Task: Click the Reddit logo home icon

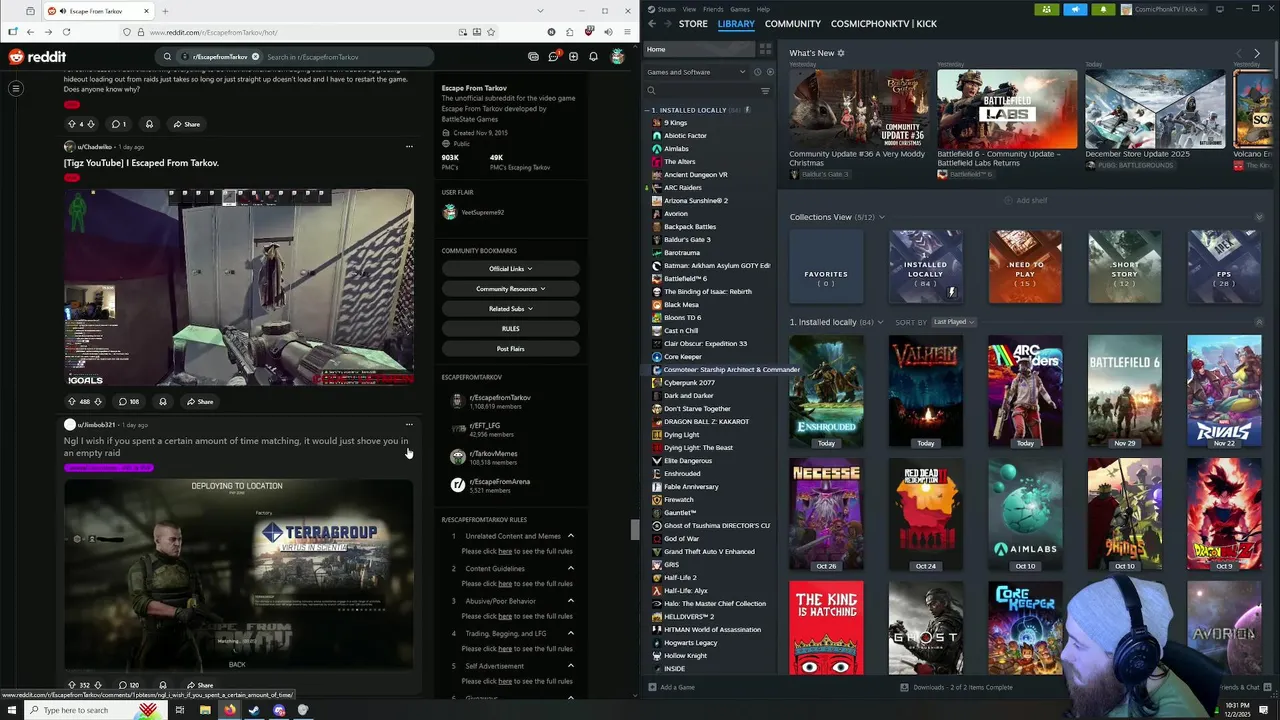Action: tap(37, 57)
